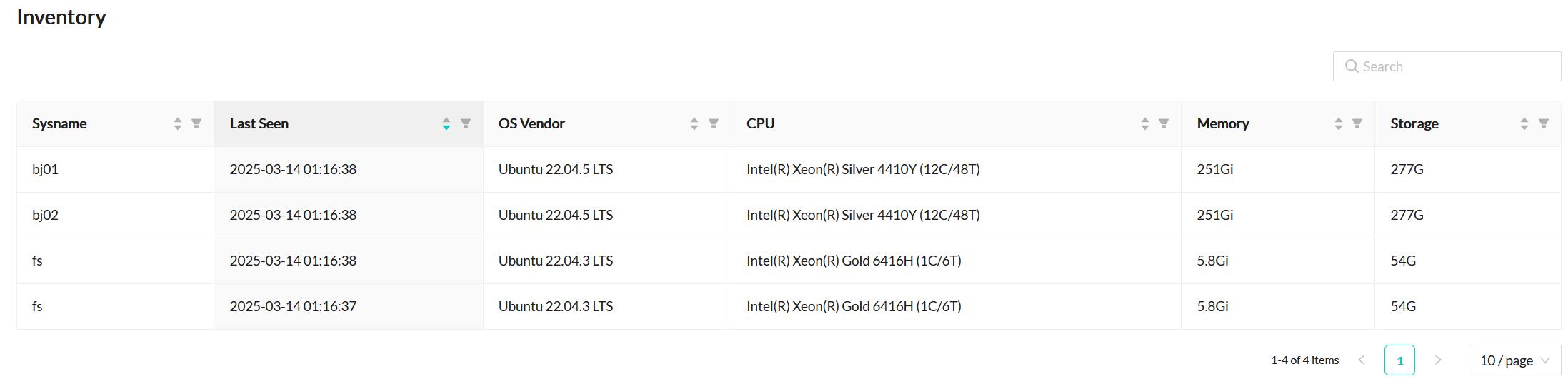Open the Storage column filter icon
The width and height of the screenshot is (1568, 379).
[1544, 123]
